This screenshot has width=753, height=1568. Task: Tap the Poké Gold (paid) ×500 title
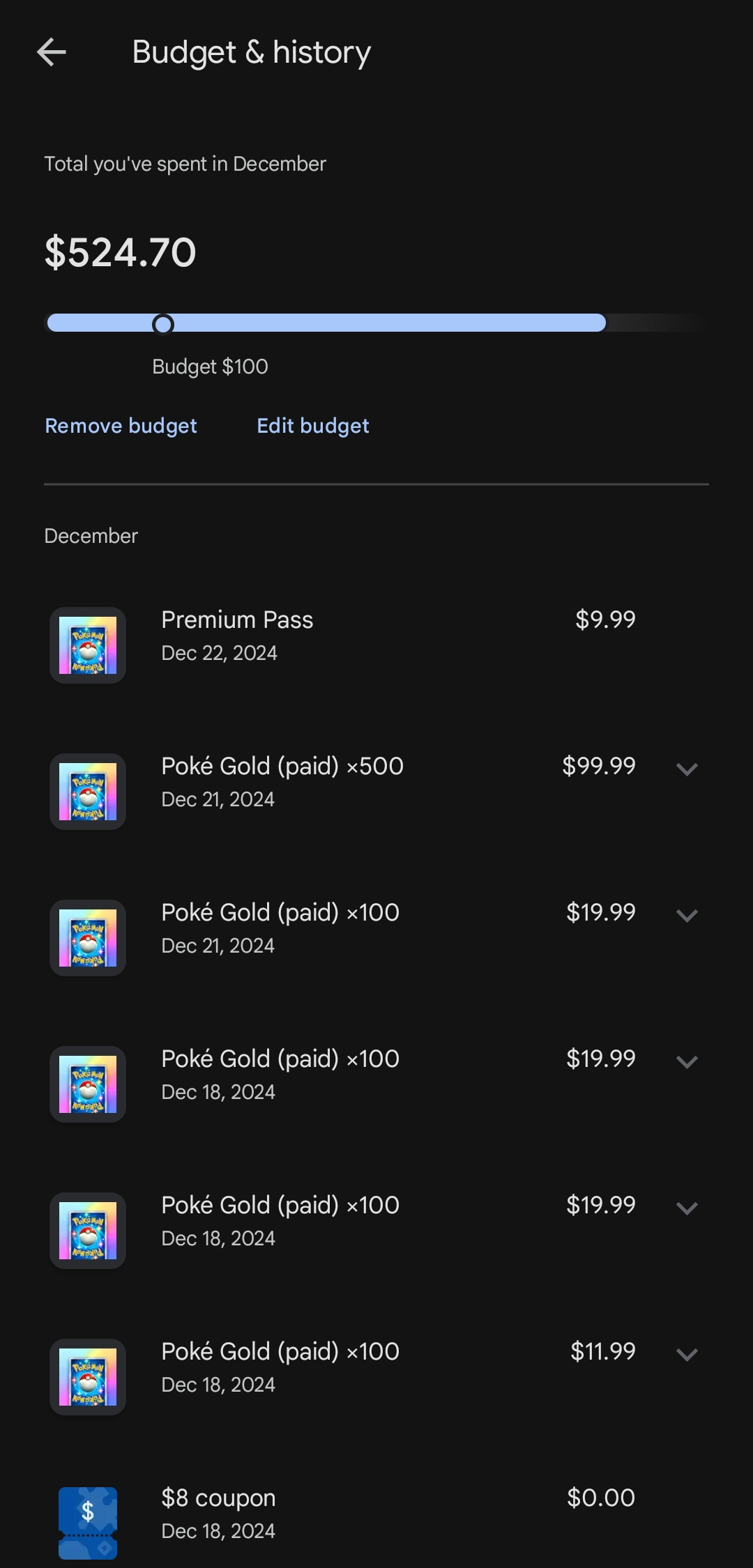[282, 766]
